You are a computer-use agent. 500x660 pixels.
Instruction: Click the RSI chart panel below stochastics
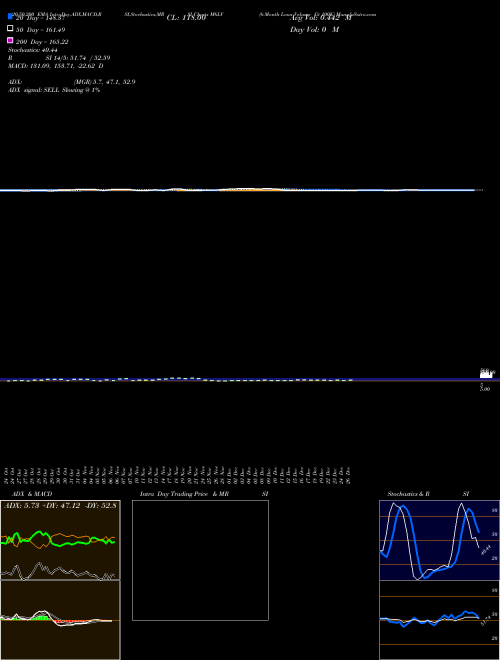[x=439, y=620]
